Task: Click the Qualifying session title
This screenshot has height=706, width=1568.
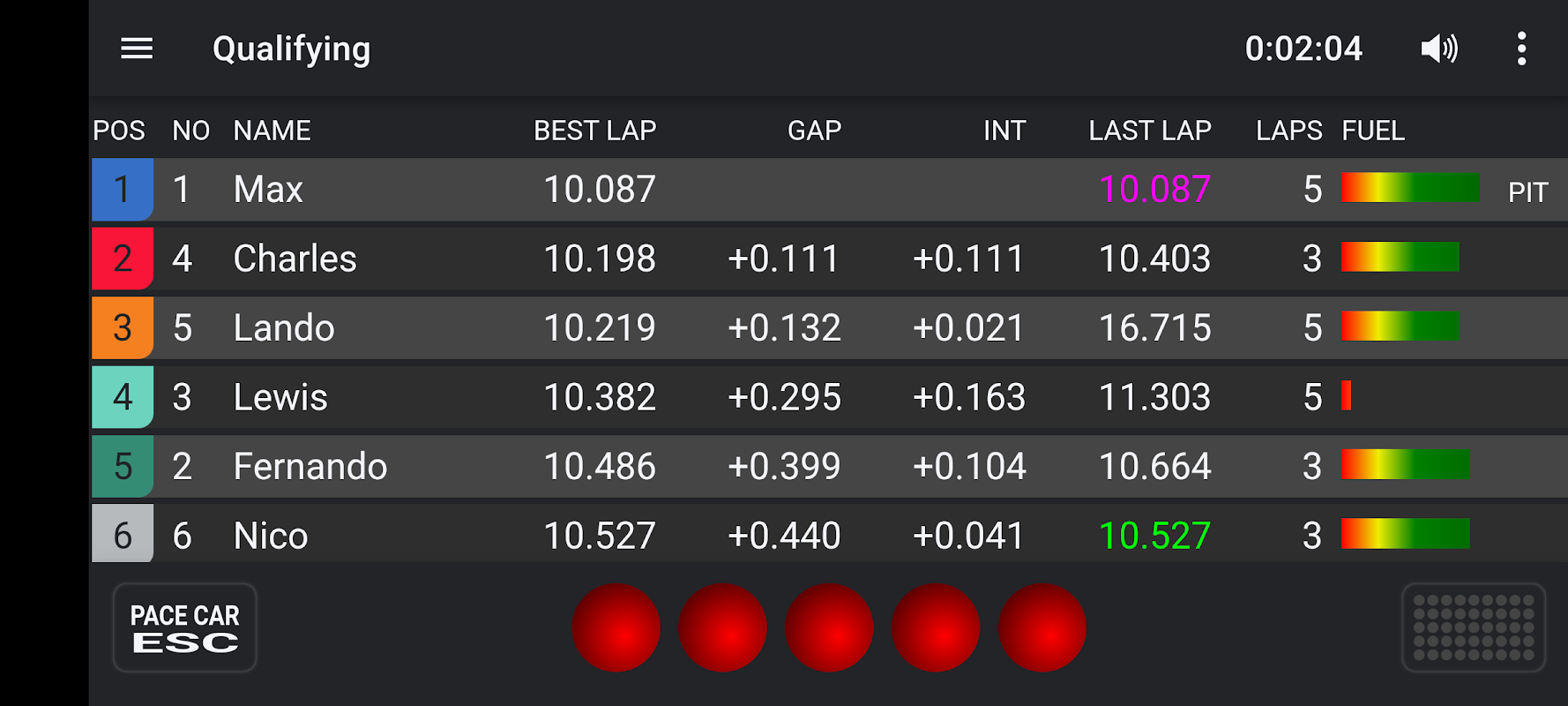Action: pos(291,49)
